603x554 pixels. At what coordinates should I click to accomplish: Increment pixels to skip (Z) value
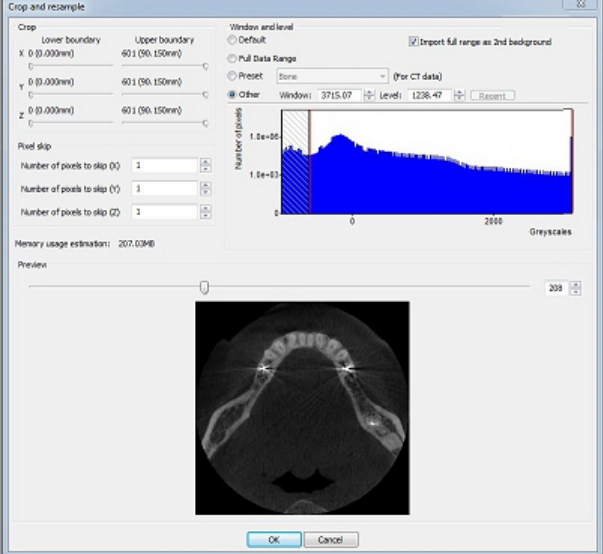tap(206, 208)
